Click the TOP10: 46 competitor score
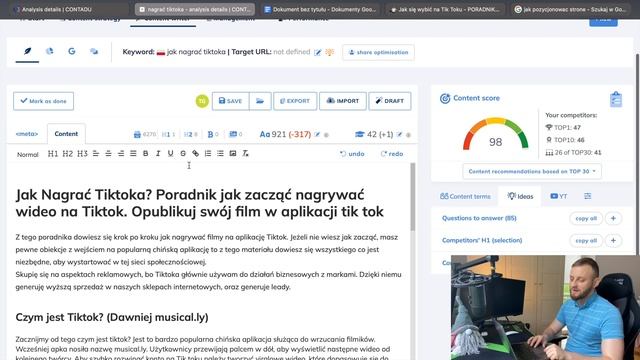Screen dimensions: 640x360 click(565, 140)
